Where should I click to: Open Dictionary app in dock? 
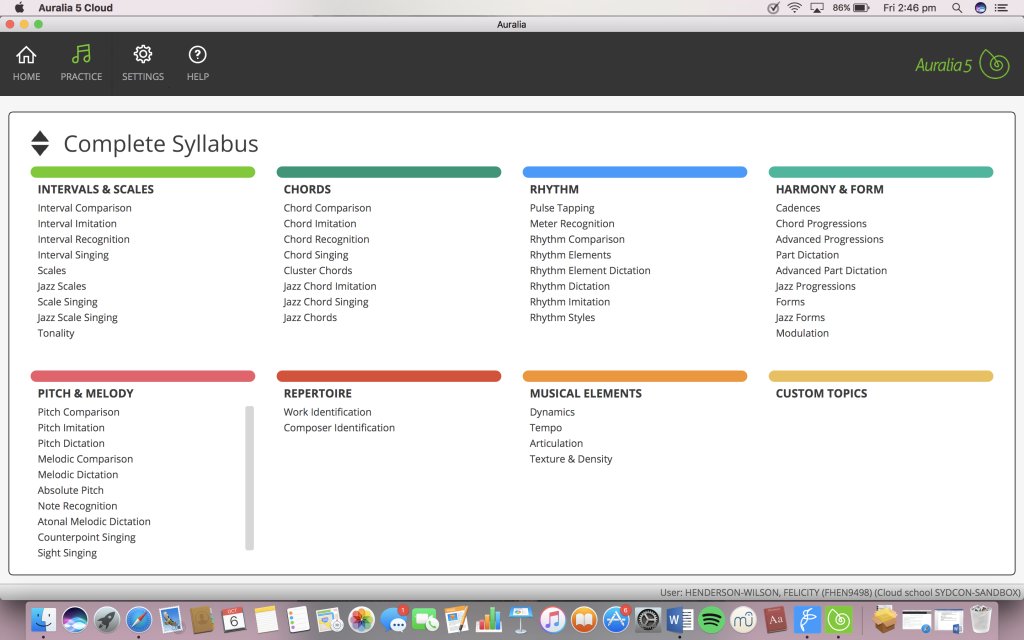coord(775,619)
